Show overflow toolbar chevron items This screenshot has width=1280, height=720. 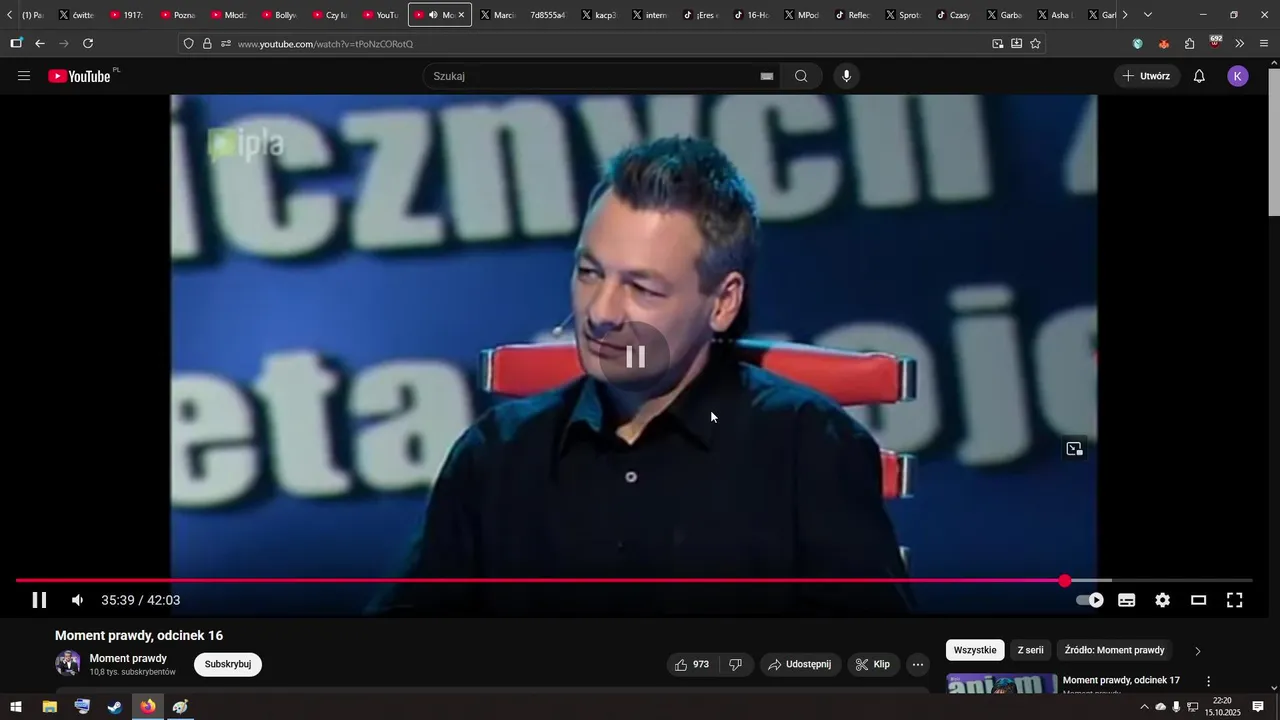(1240, 44)
